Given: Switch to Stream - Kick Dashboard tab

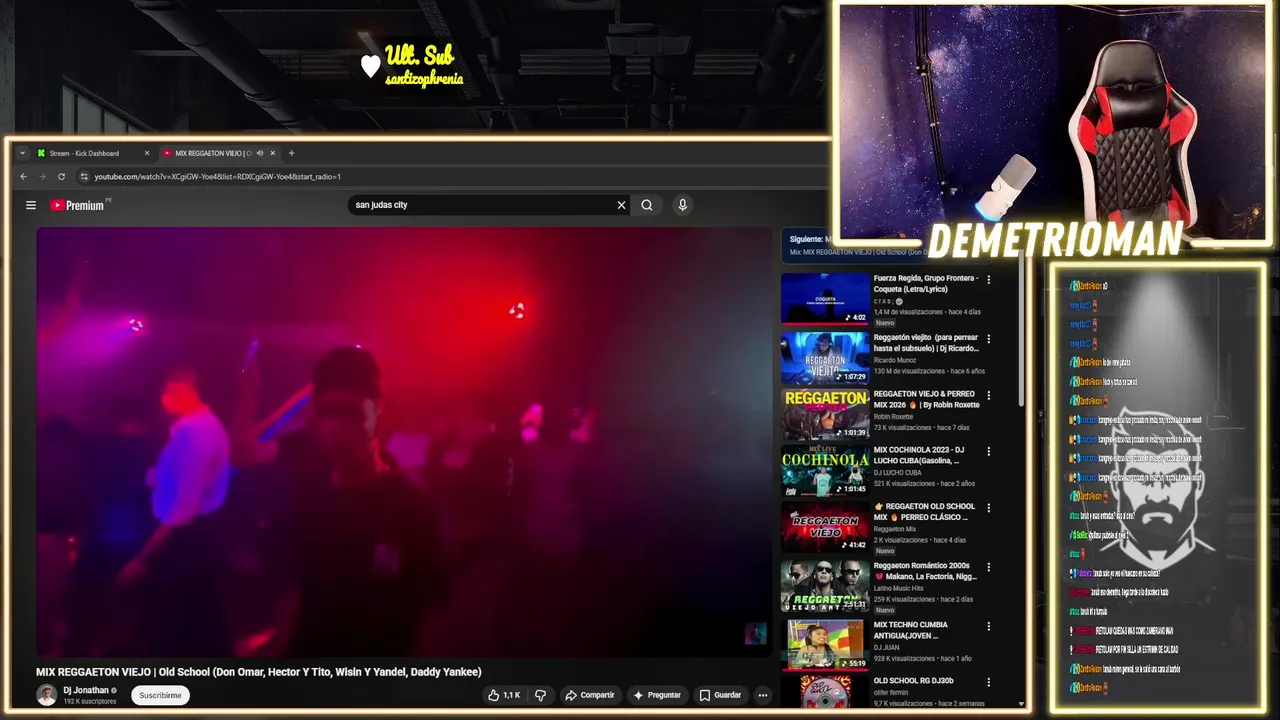Looking at the screenshot, I should (92, 153).
